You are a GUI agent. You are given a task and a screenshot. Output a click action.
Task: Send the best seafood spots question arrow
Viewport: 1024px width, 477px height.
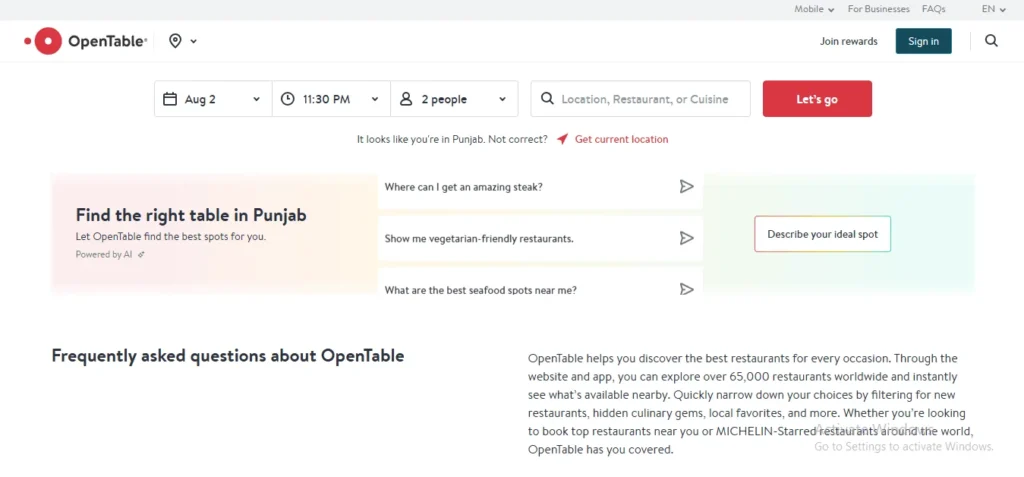click(686, 289)
